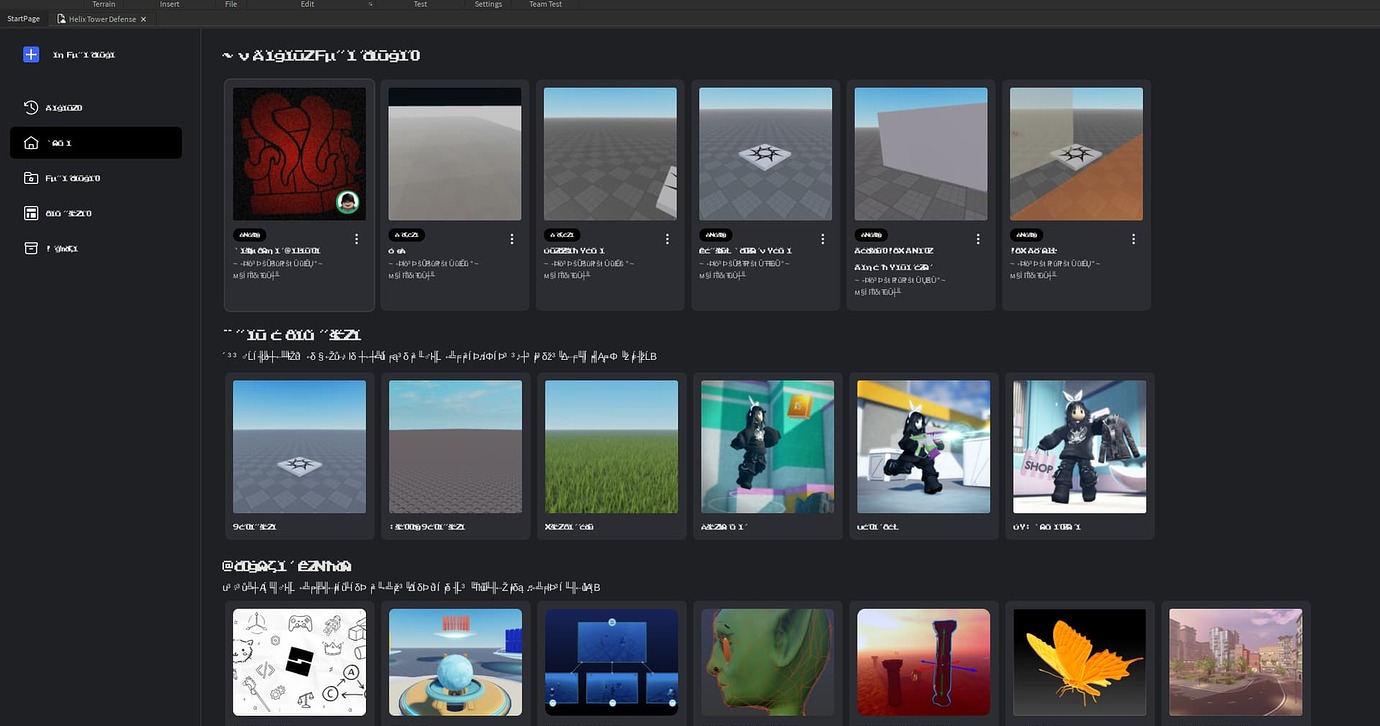Click the place file icon on the Helix Tower Defense tab

61,17
